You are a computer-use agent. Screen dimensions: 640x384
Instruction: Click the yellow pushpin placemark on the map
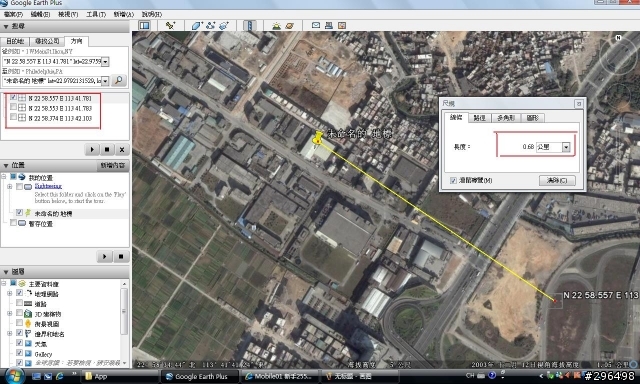pyautogui.click(x=317, y=137)
